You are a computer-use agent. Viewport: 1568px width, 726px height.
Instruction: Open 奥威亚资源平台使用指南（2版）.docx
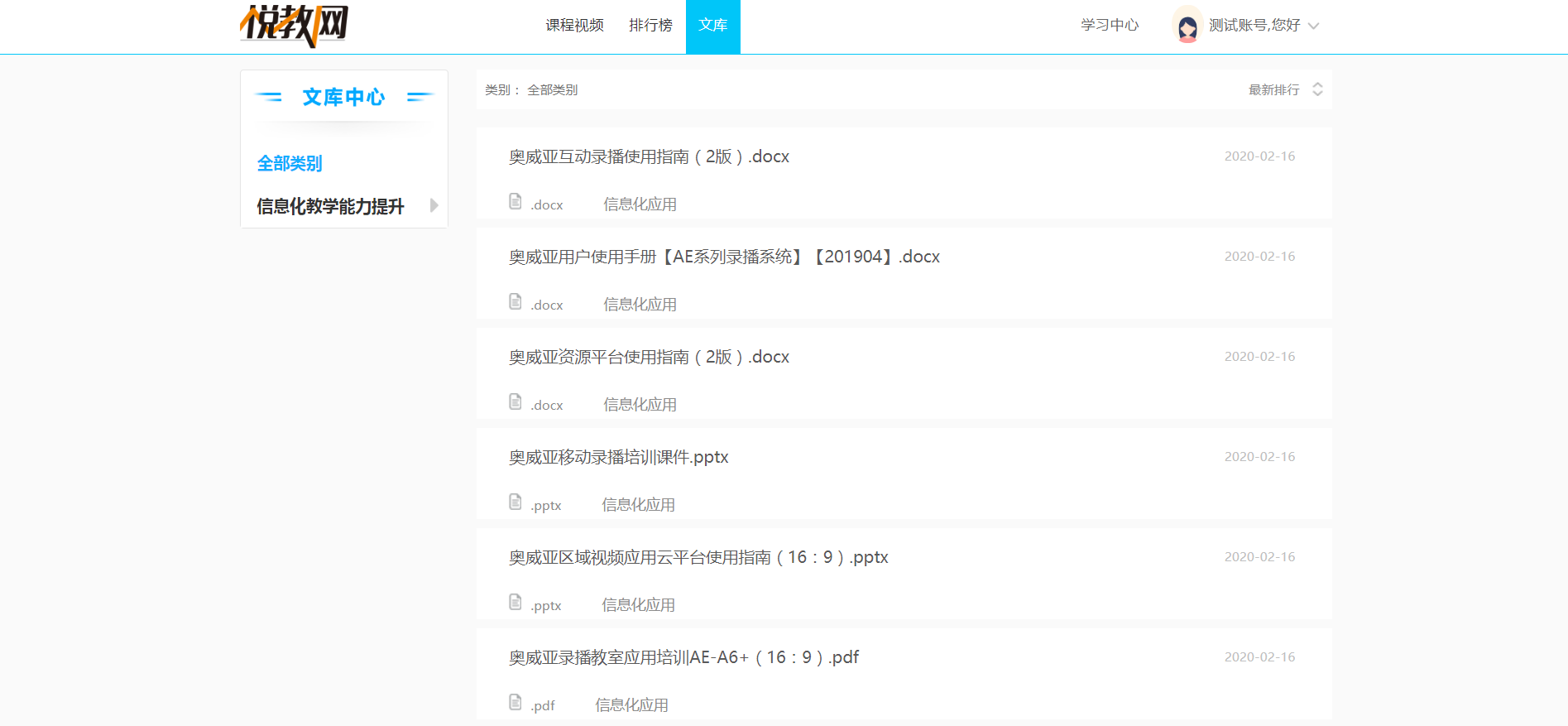pos(649,357)
